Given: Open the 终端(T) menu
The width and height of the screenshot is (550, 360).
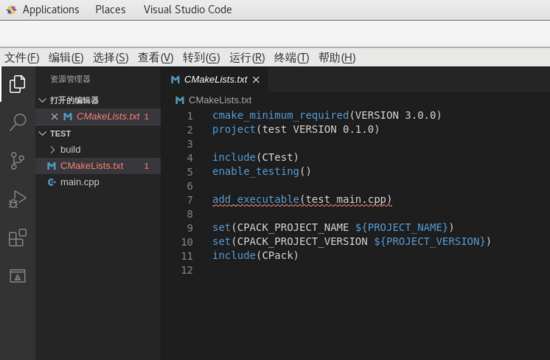Looking at the screenshot, I should pyautogui.click(x=291, y=58).
